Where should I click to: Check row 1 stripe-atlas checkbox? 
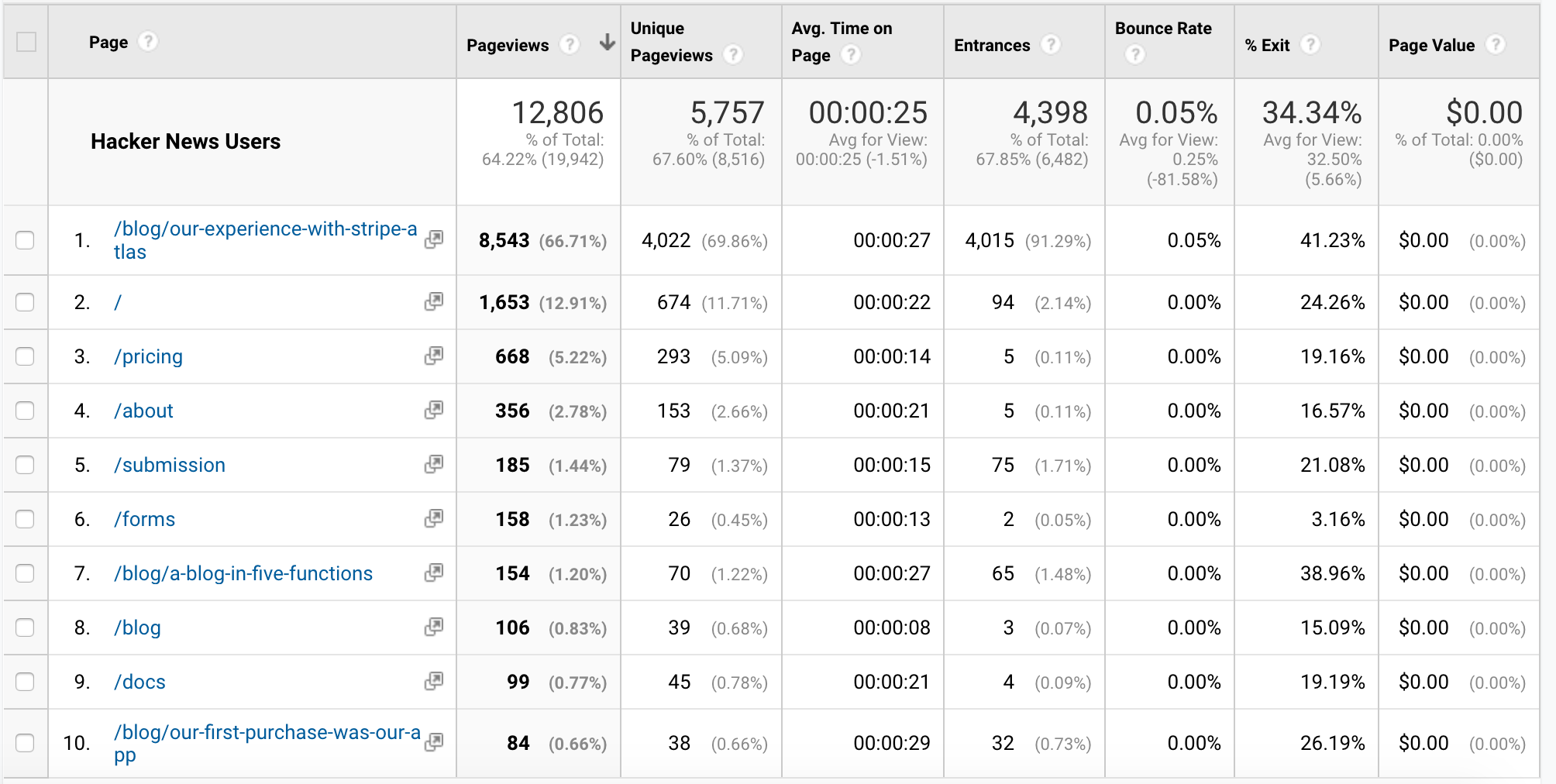point(26,240)
